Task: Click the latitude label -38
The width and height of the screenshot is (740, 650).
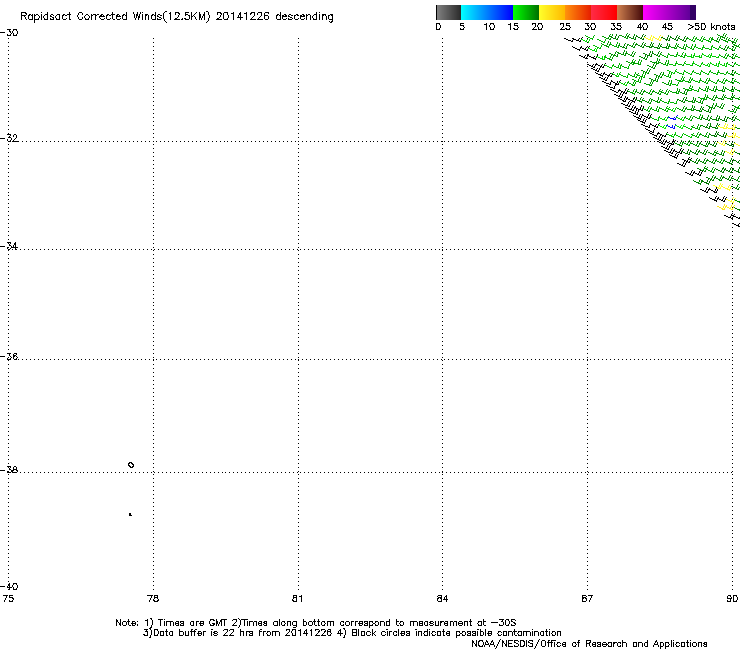Action: click(9, 470)
